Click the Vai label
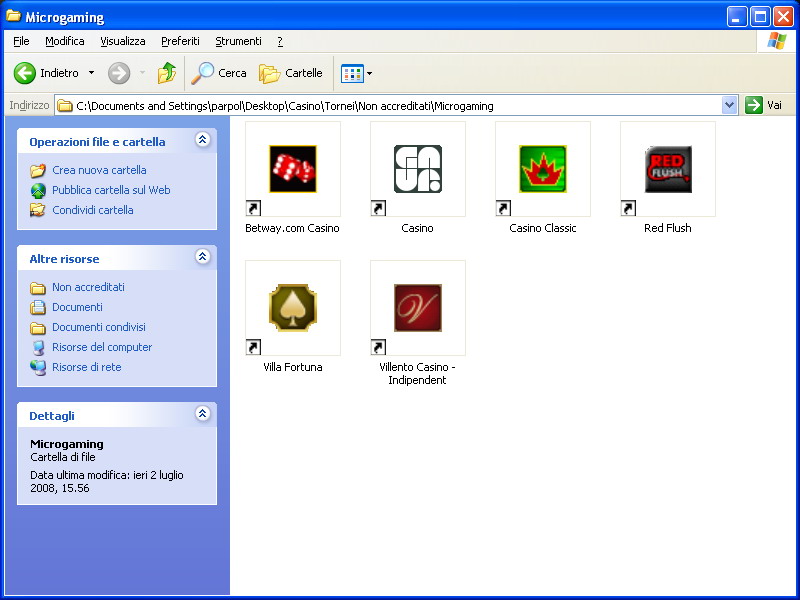 tap(774, 105)
